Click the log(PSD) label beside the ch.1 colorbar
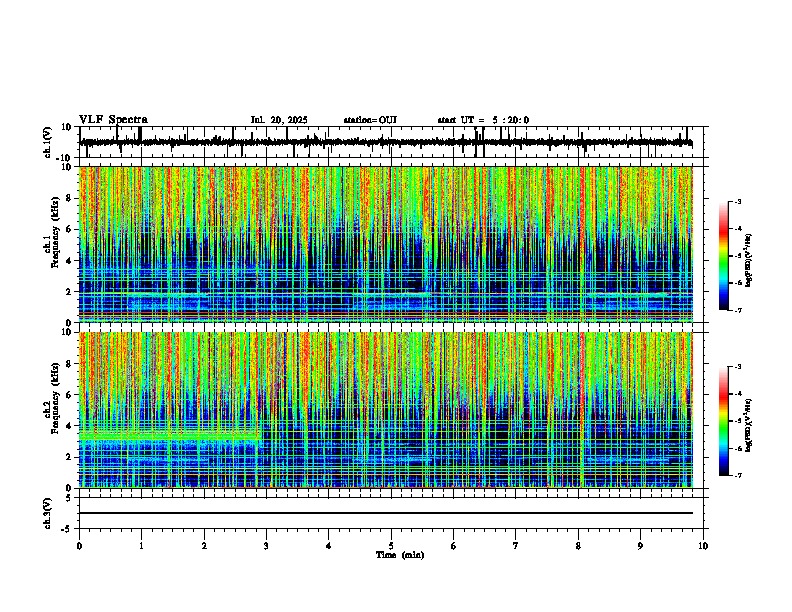 tap(749, 260)
